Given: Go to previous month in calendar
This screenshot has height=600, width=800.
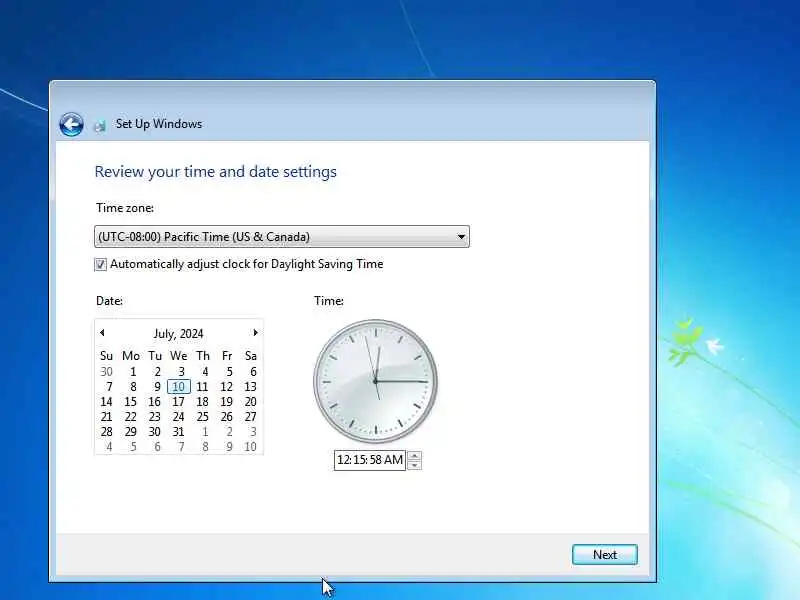Looking at the screenshot, I should (102, 333).
